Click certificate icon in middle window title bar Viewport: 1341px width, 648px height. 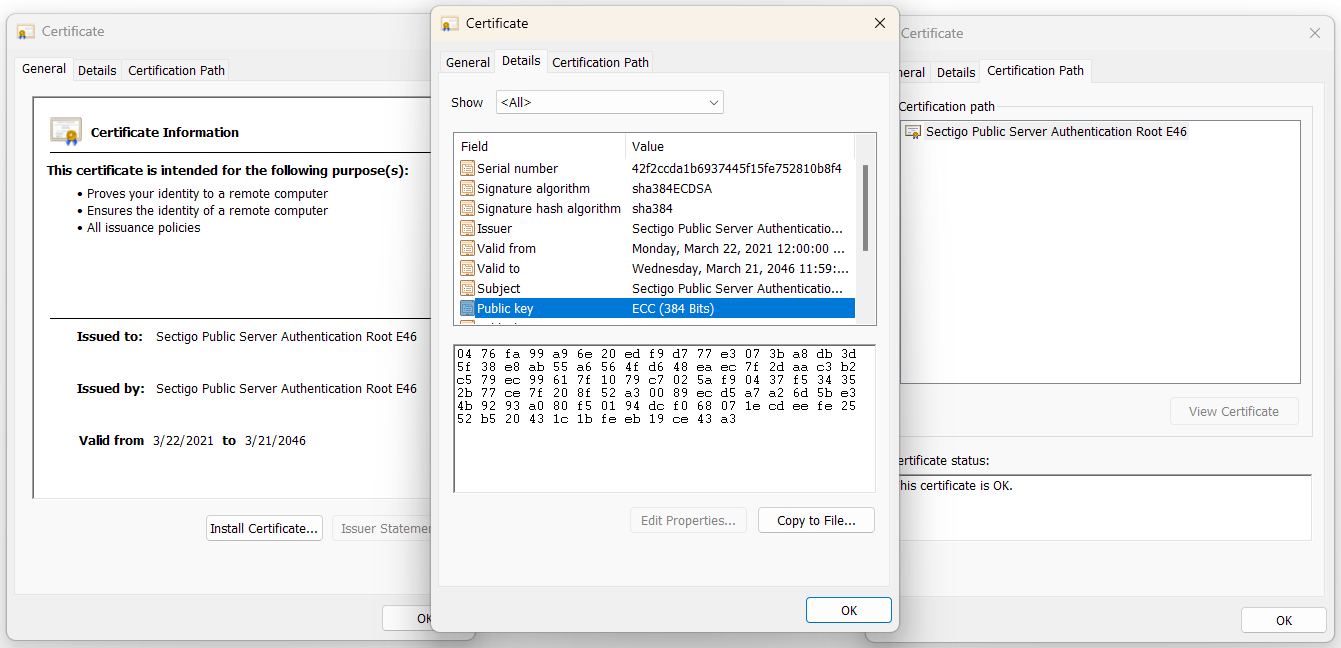(x=450, y=23)
